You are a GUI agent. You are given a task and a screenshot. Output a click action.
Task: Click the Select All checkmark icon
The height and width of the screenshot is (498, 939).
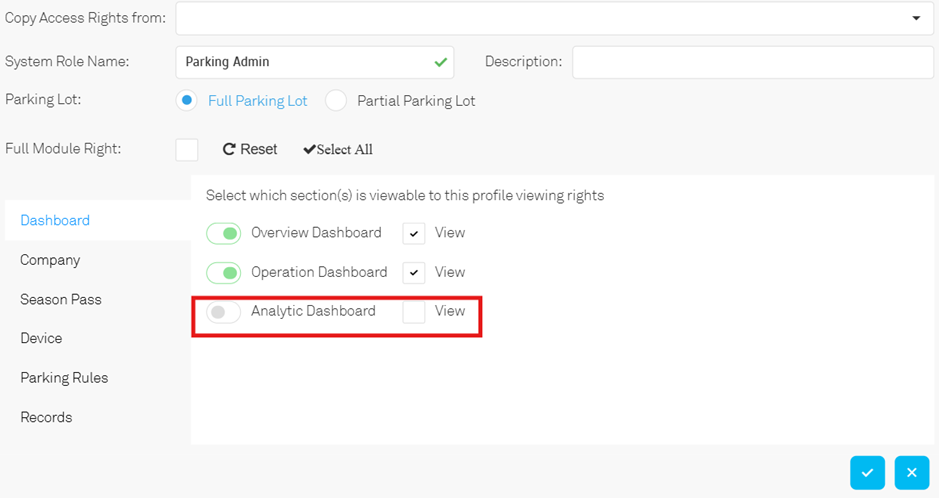pyautogui.click(x=309, y=149)
